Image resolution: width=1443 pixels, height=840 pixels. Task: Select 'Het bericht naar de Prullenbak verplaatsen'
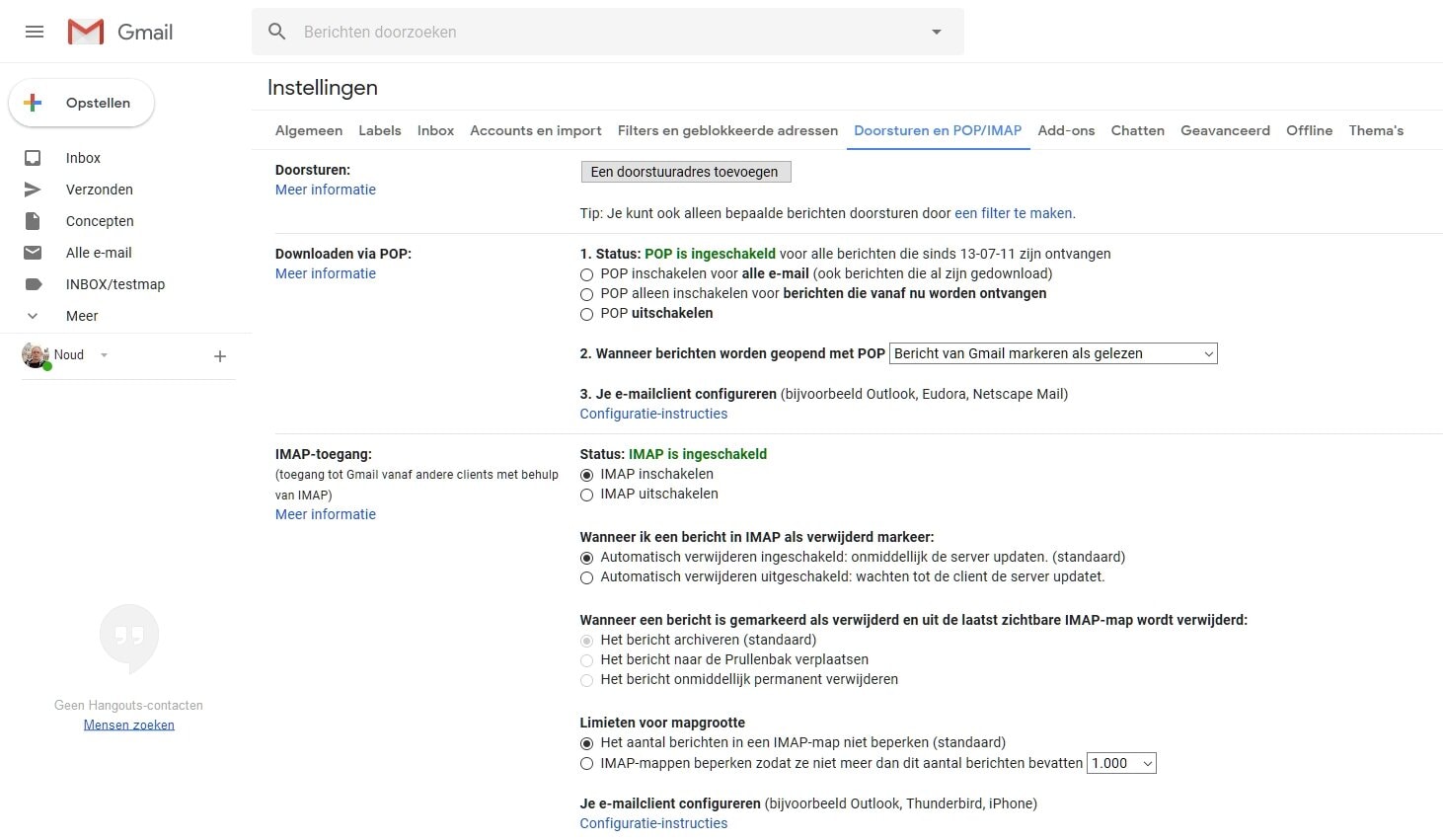(x=587, y=660)
